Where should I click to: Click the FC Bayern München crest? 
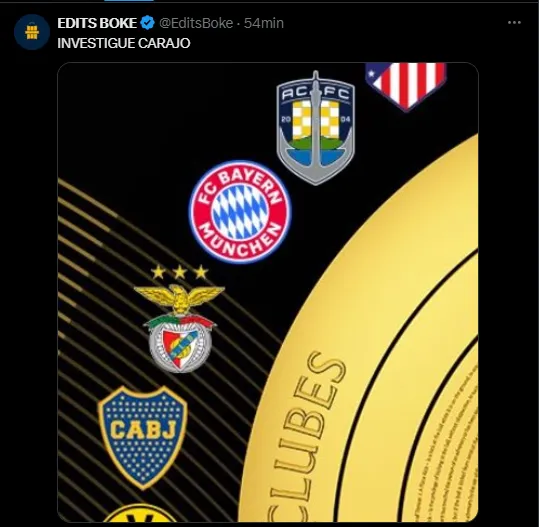pos(240,212)
